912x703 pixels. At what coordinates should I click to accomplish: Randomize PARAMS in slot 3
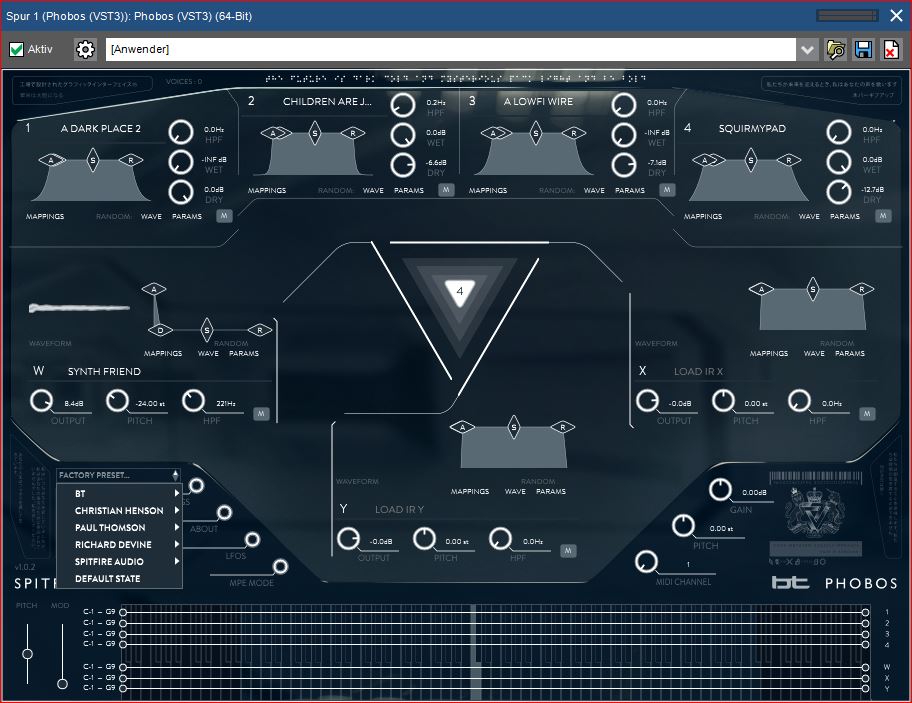click(x=630, y=190)
